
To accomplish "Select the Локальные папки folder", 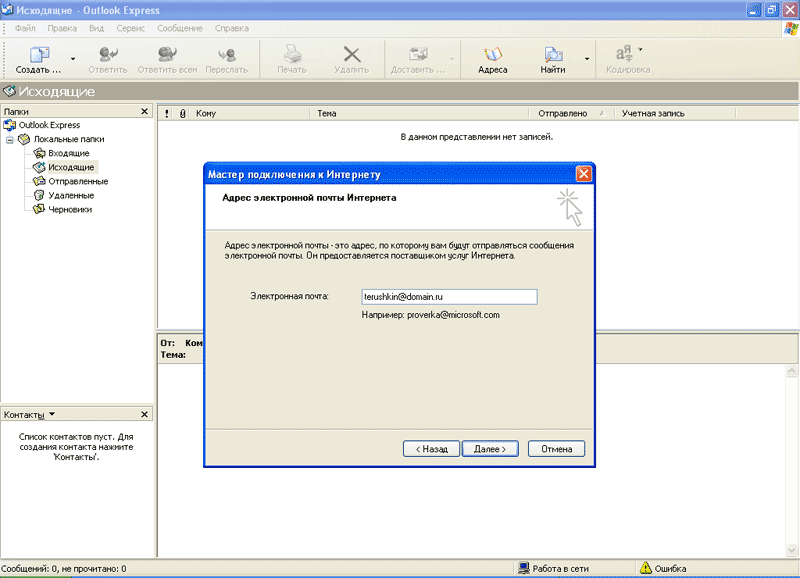I will pos(69,139).
